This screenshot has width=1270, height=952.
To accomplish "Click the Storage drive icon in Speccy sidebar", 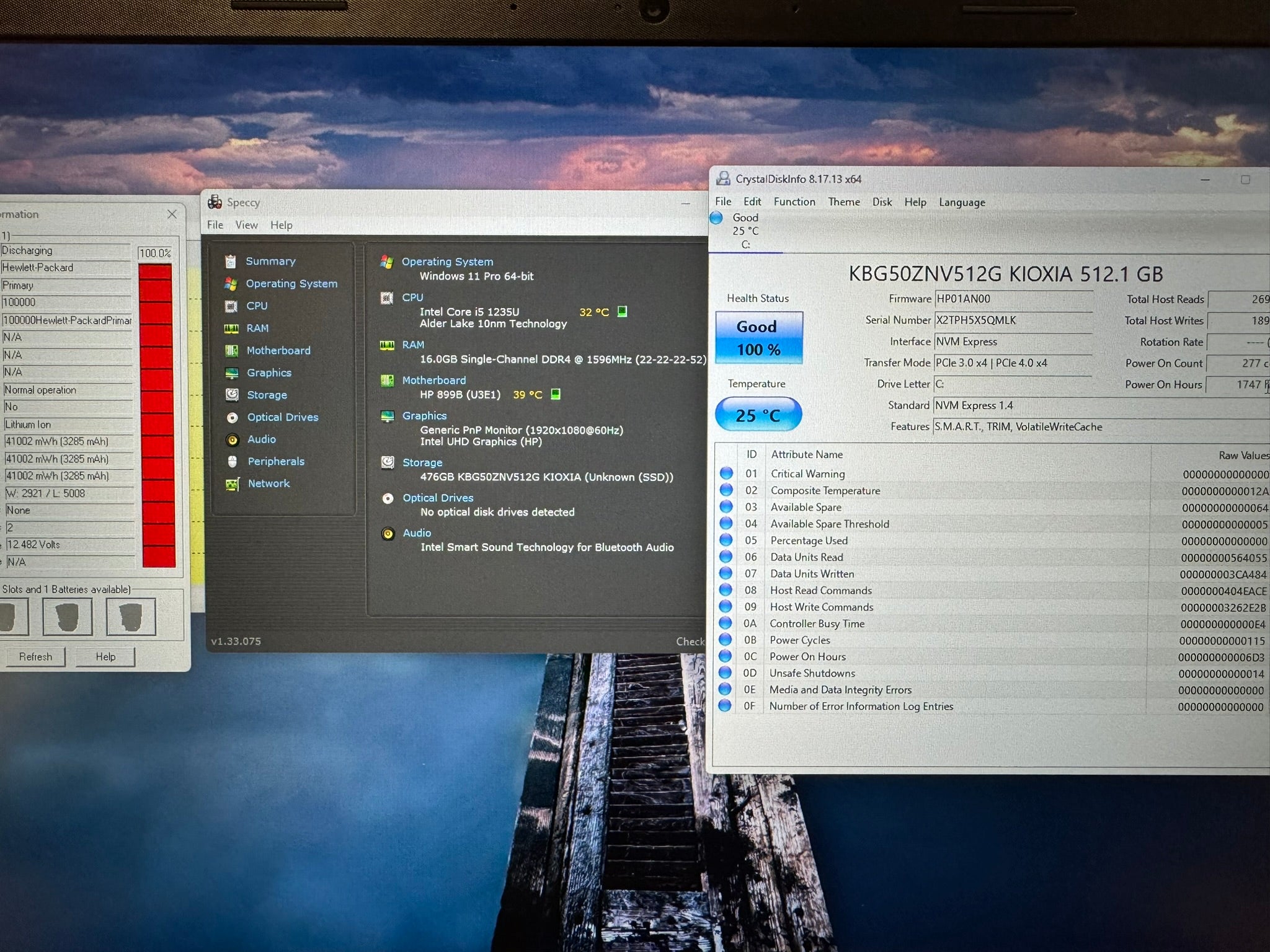I will pos(232,395).
